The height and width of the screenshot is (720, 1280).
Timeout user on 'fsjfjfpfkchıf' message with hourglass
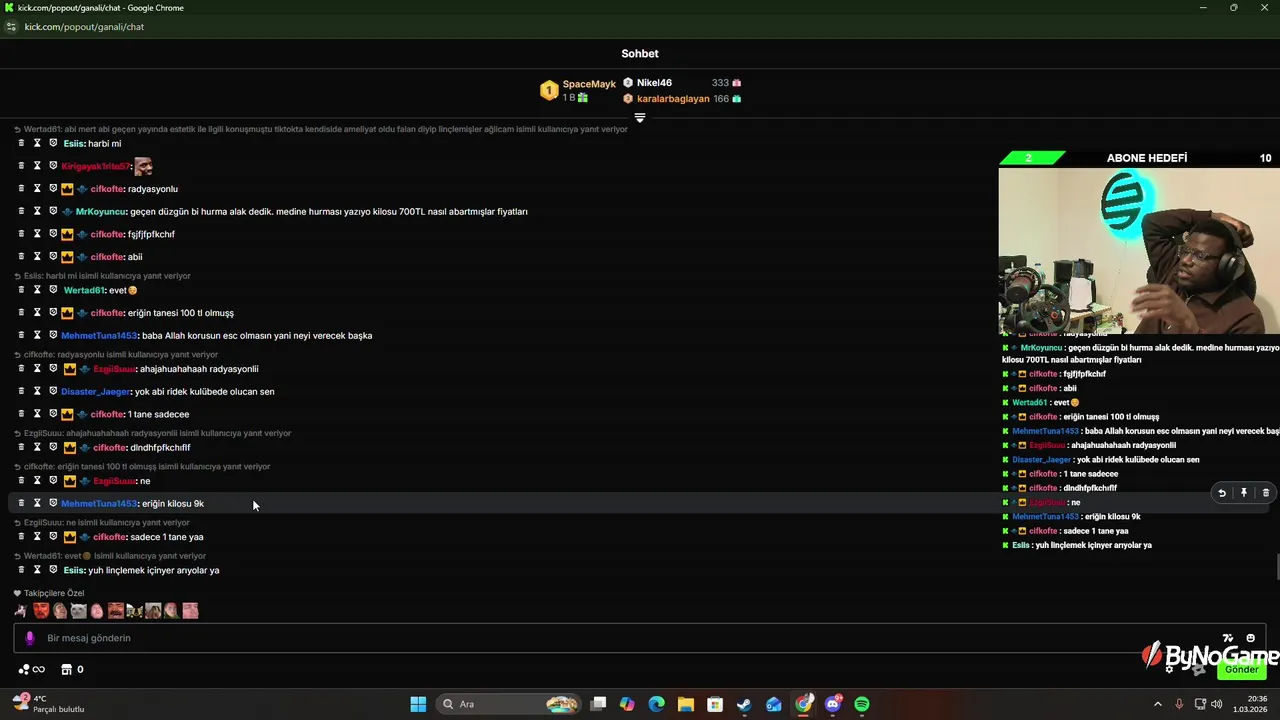point(37,234)
